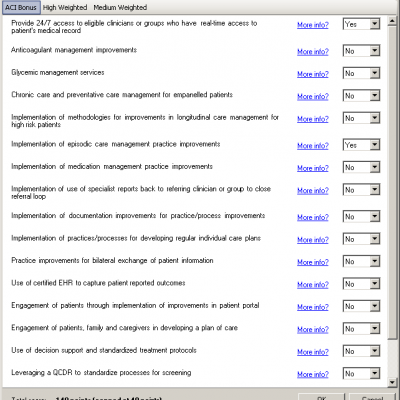Click More info for documentation improvements

(x=313, y=217)
